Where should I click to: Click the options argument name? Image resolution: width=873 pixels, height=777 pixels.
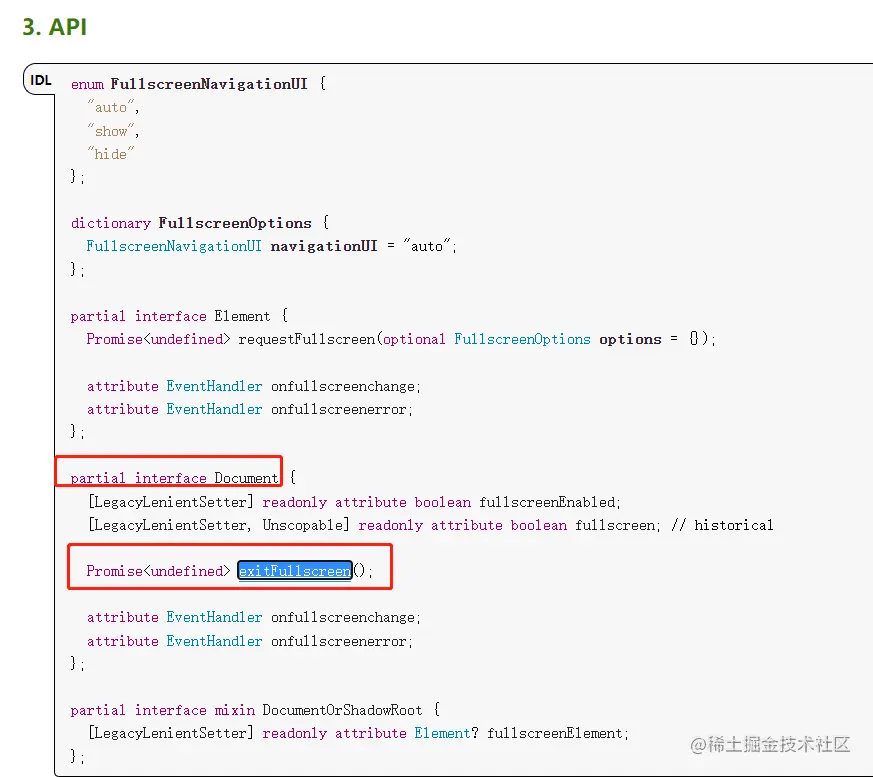[x=630, y=340]
